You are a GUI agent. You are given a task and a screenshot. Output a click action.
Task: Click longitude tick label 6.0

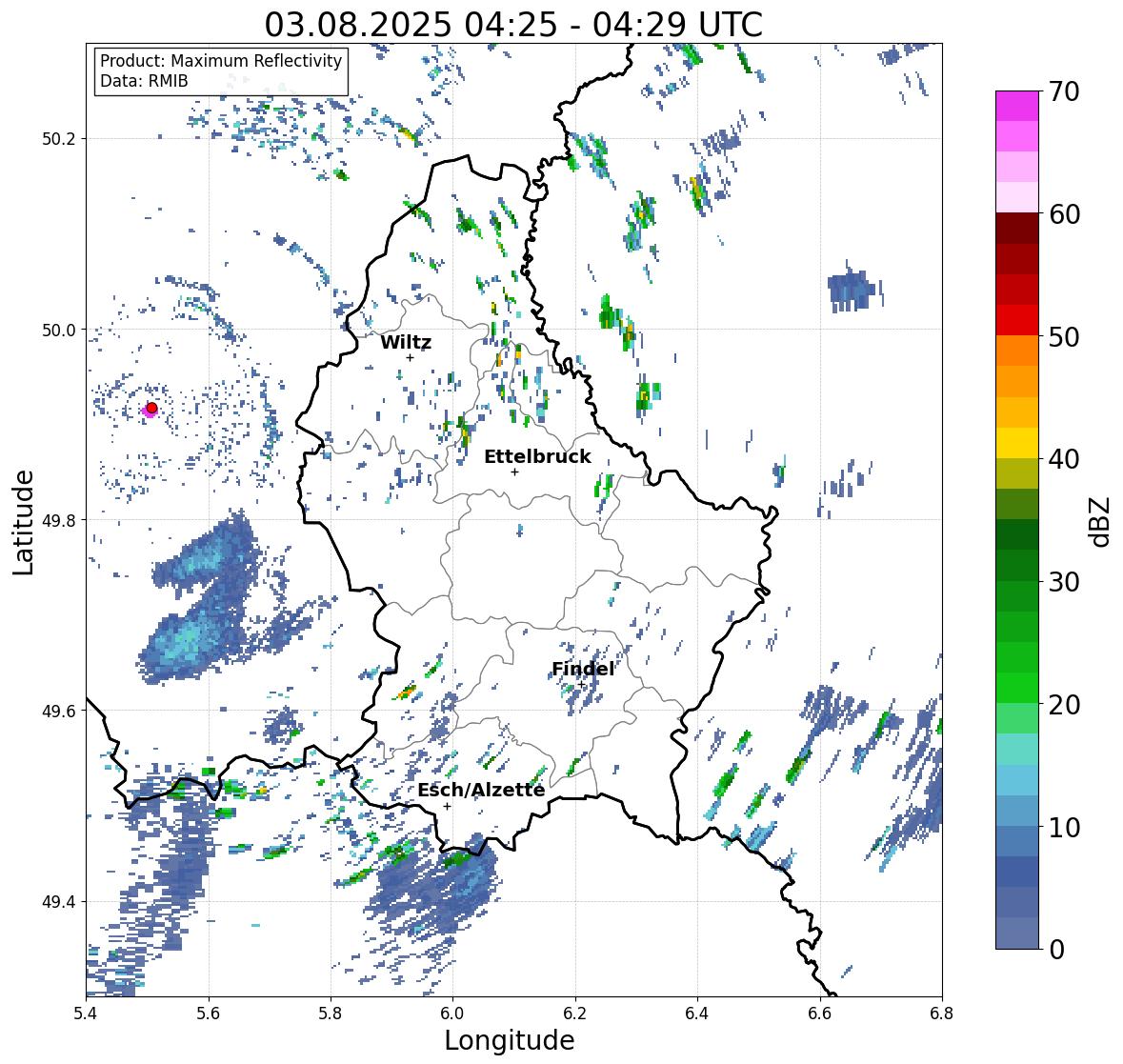pyautogui.click(x=452, y=1014)
